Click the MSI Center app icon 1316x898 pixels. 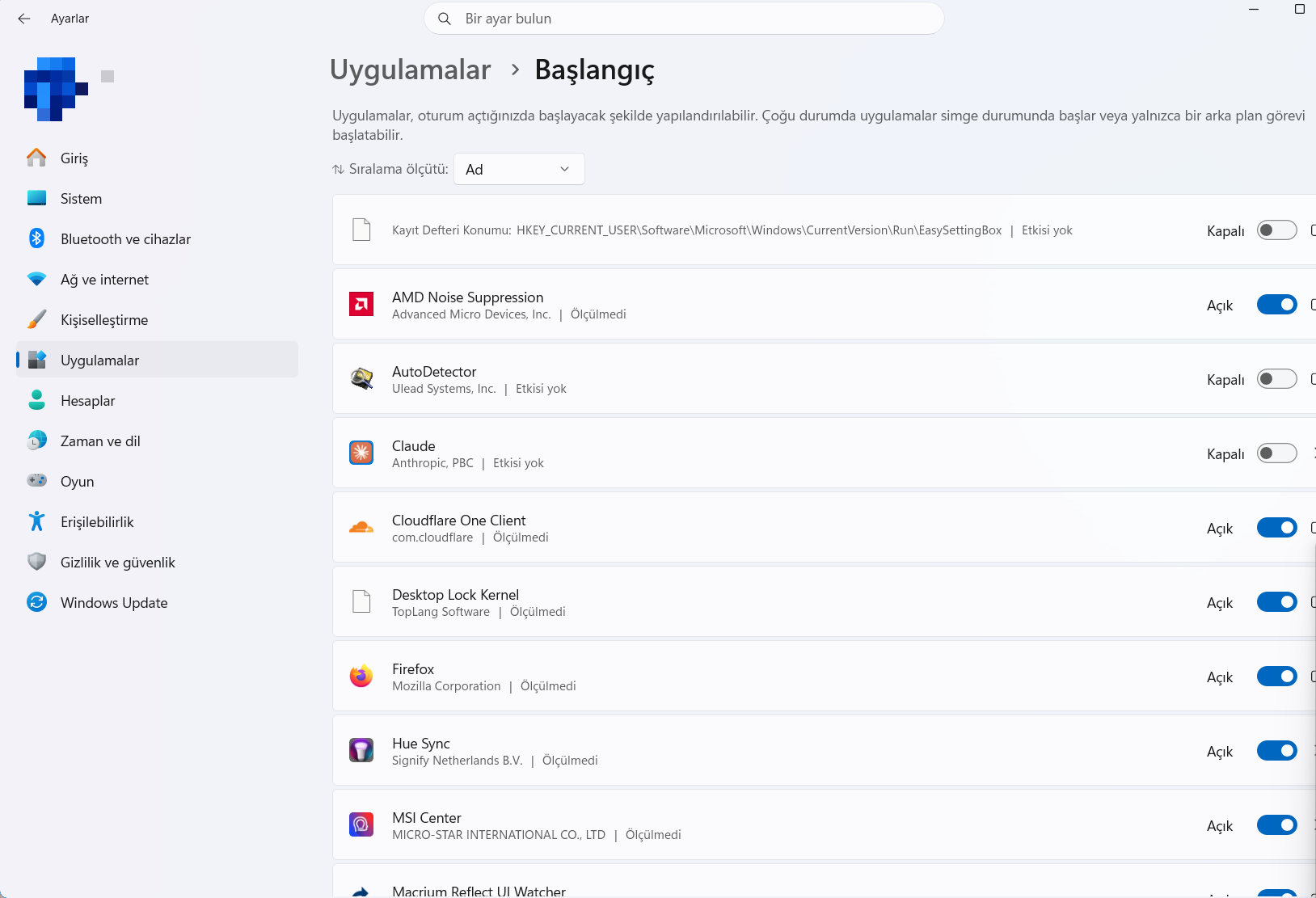click(x=361, y=824)
